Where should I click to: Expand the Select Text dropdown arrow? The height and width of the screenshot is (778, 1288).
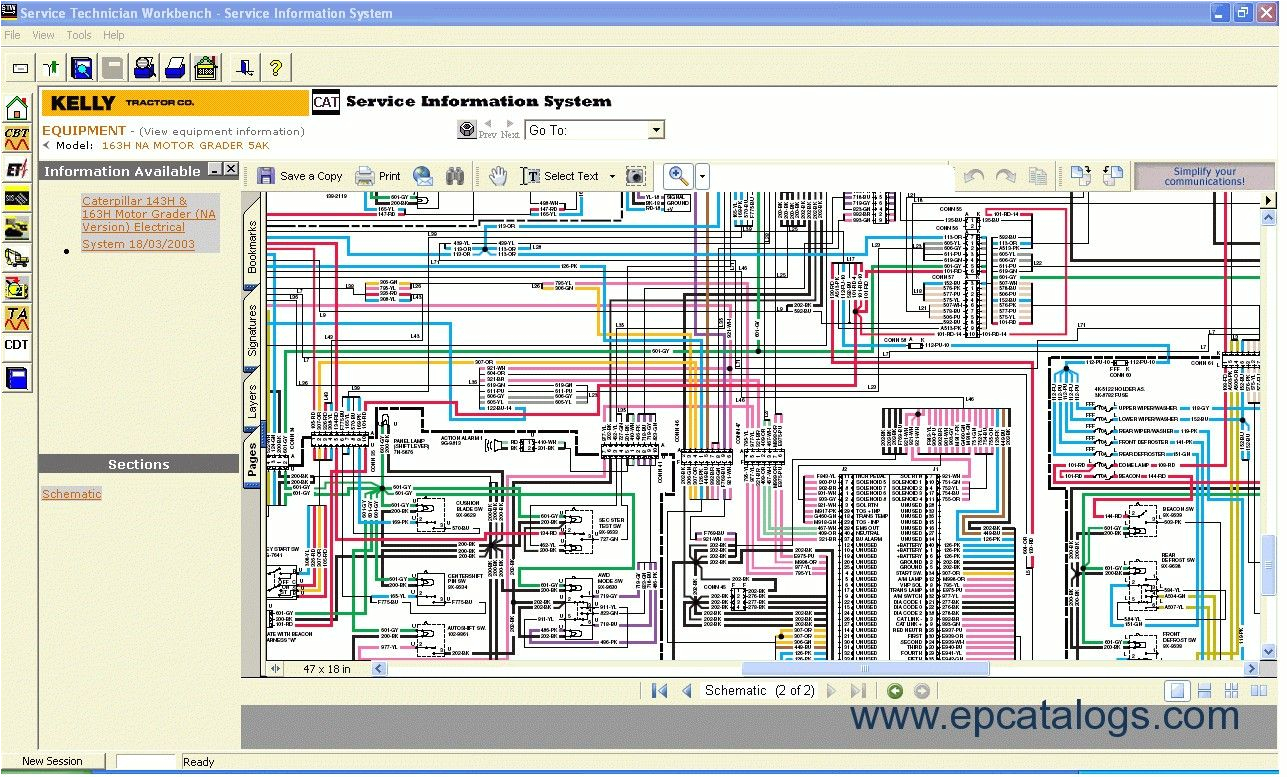pos(612,176)
